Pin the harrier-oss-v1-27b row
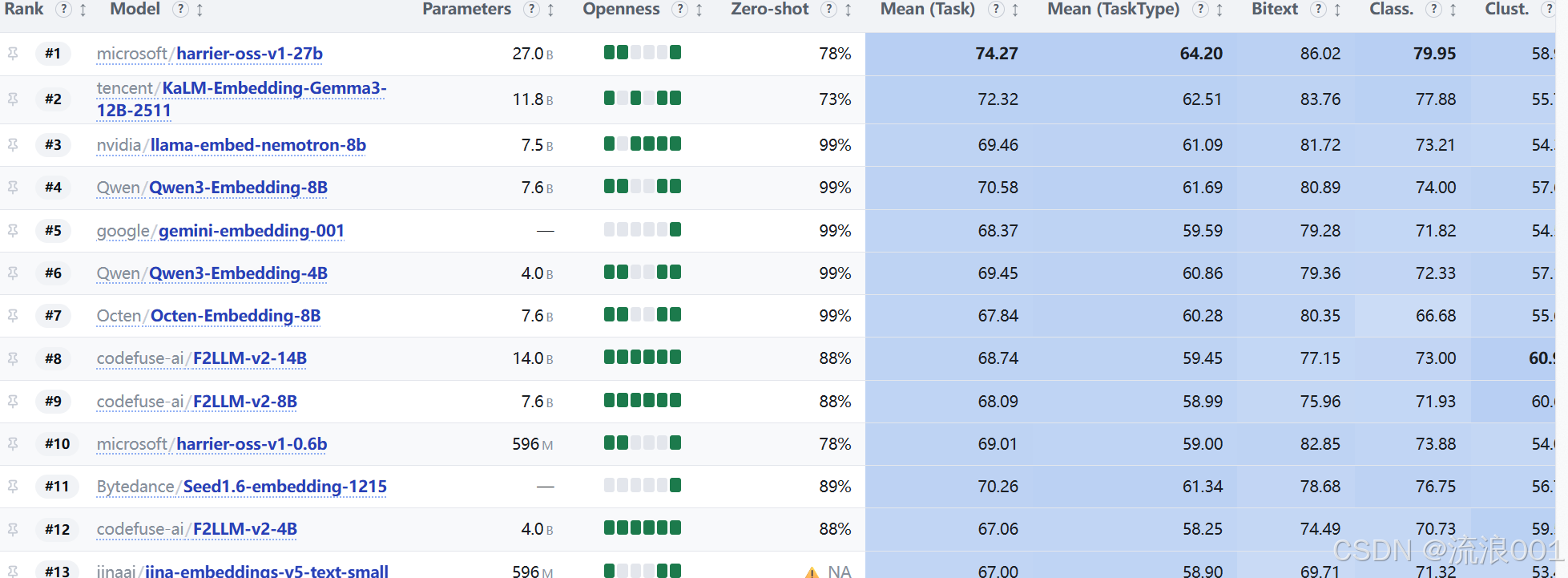The width and height of the screenshot is (1568, 578). [13, 54]
